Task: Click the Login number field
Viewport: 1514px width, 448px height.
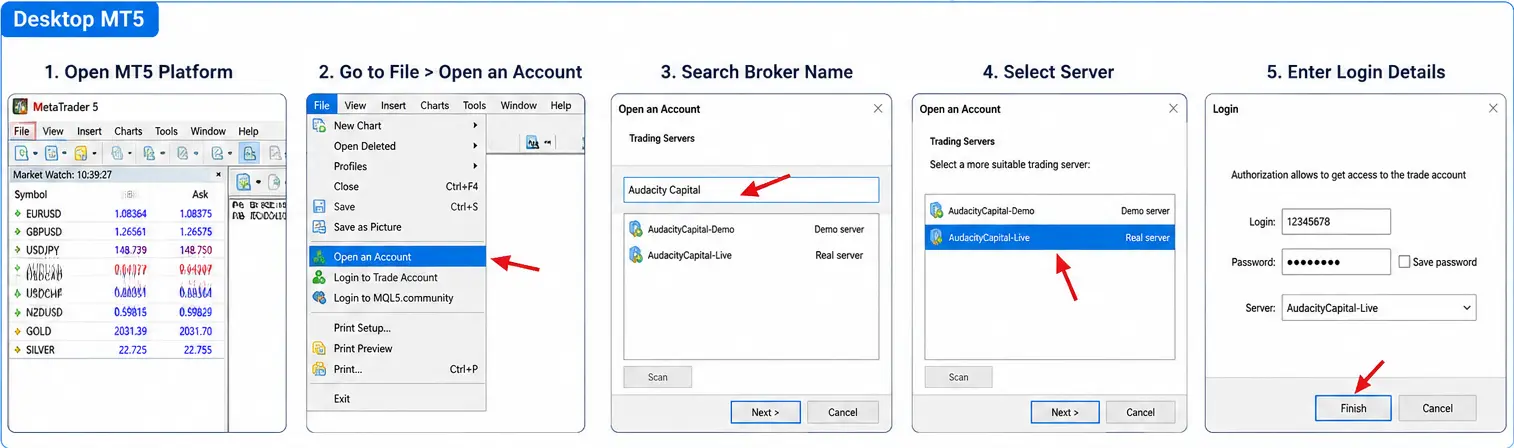Action: [1336, 221]
